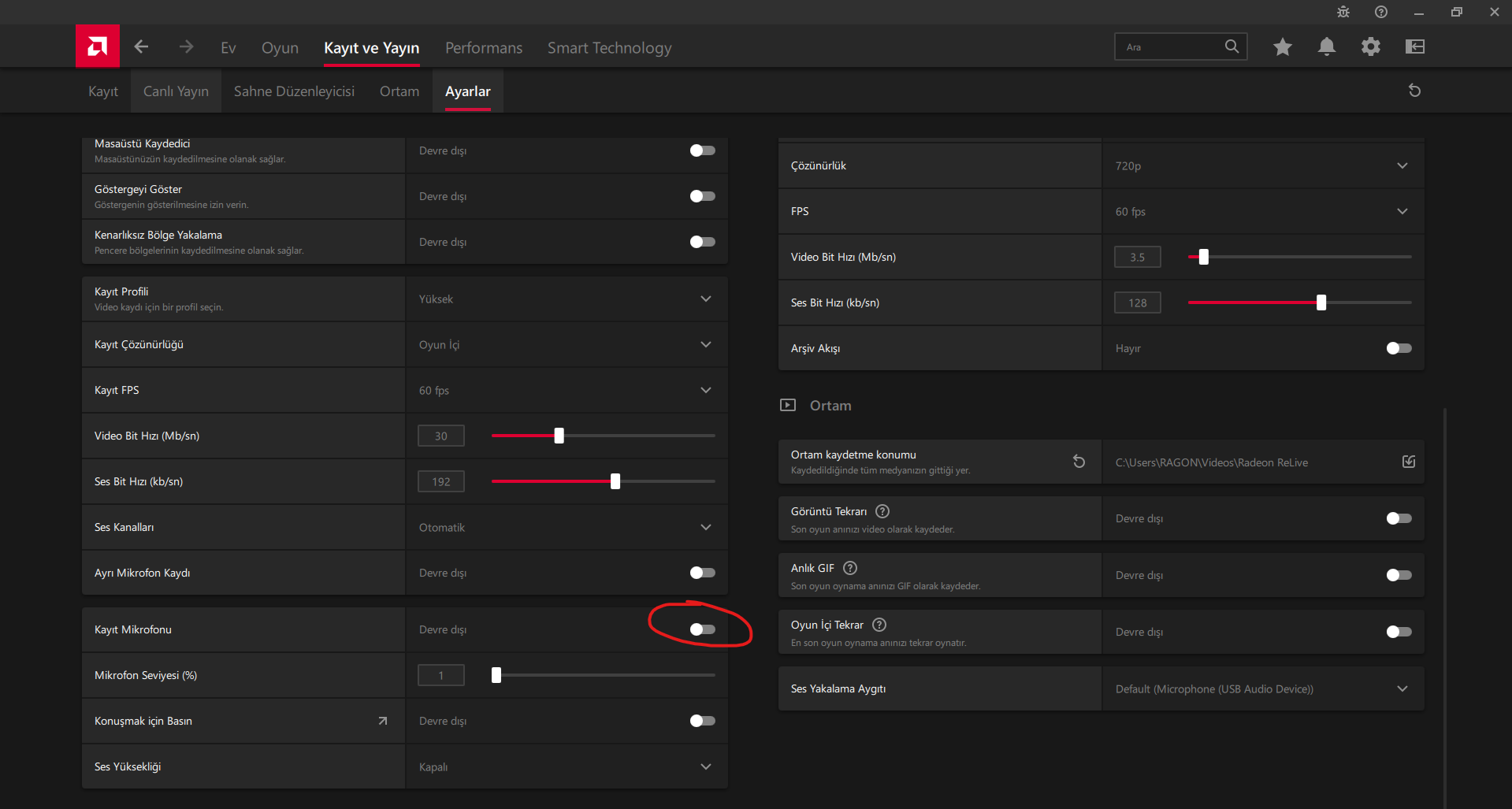Screen dimensions: 1512x809
Task: Click the bug report icon
Action: click(1343, 13)
